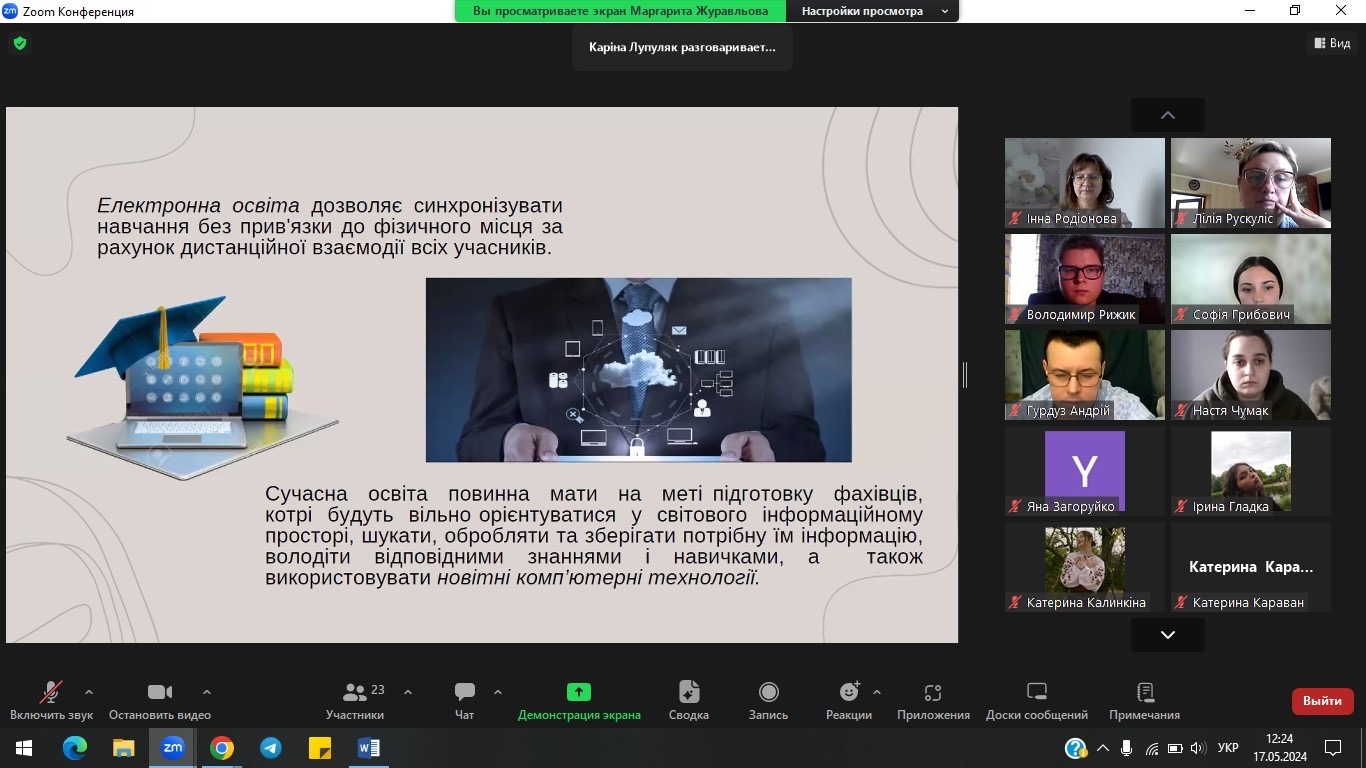Open Реакции reactions picker
Viewport: 1366px width, 768px height.
pos(849,700)
